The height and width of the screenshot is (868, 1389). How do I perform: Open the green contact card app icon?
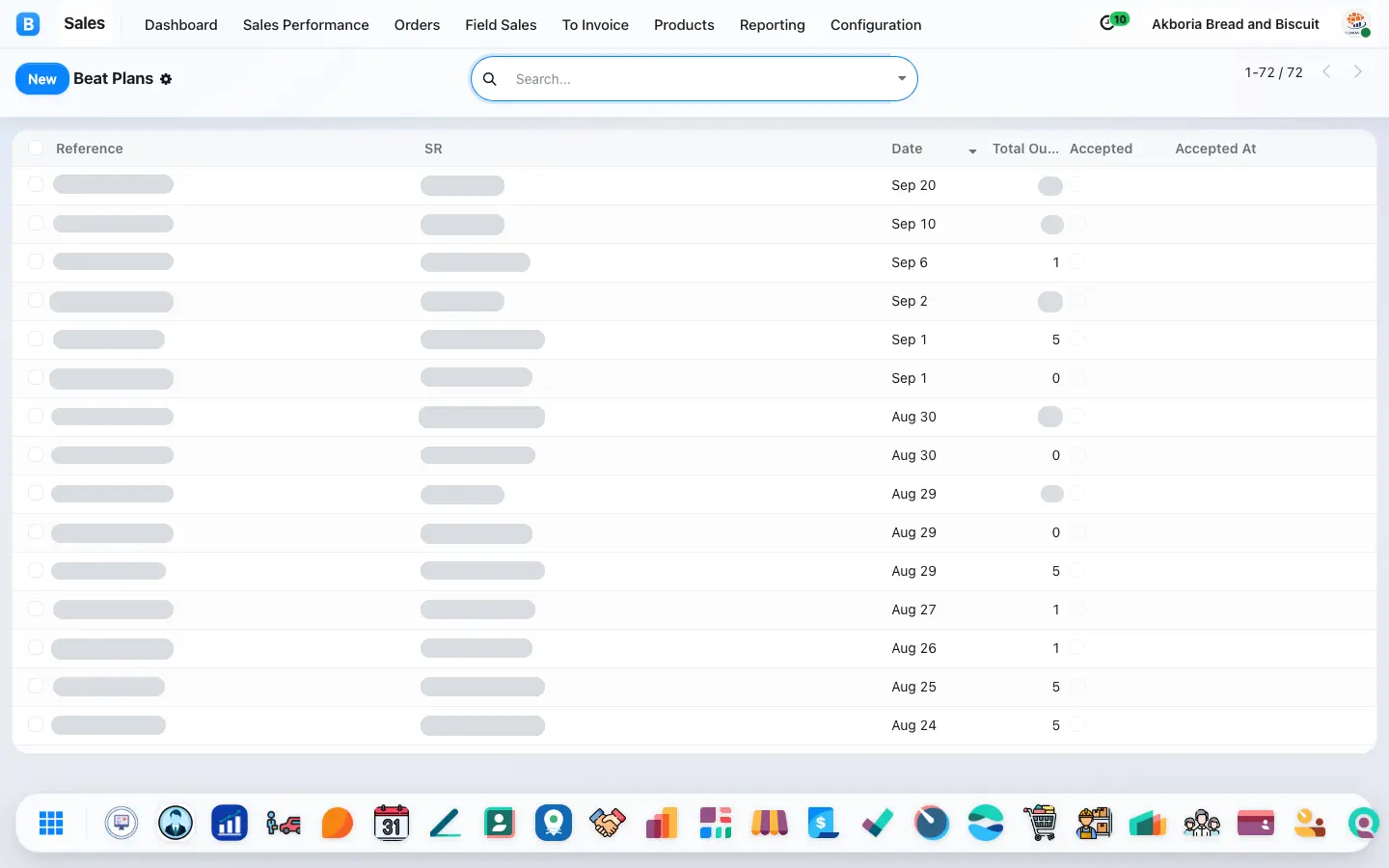(500, 823)
